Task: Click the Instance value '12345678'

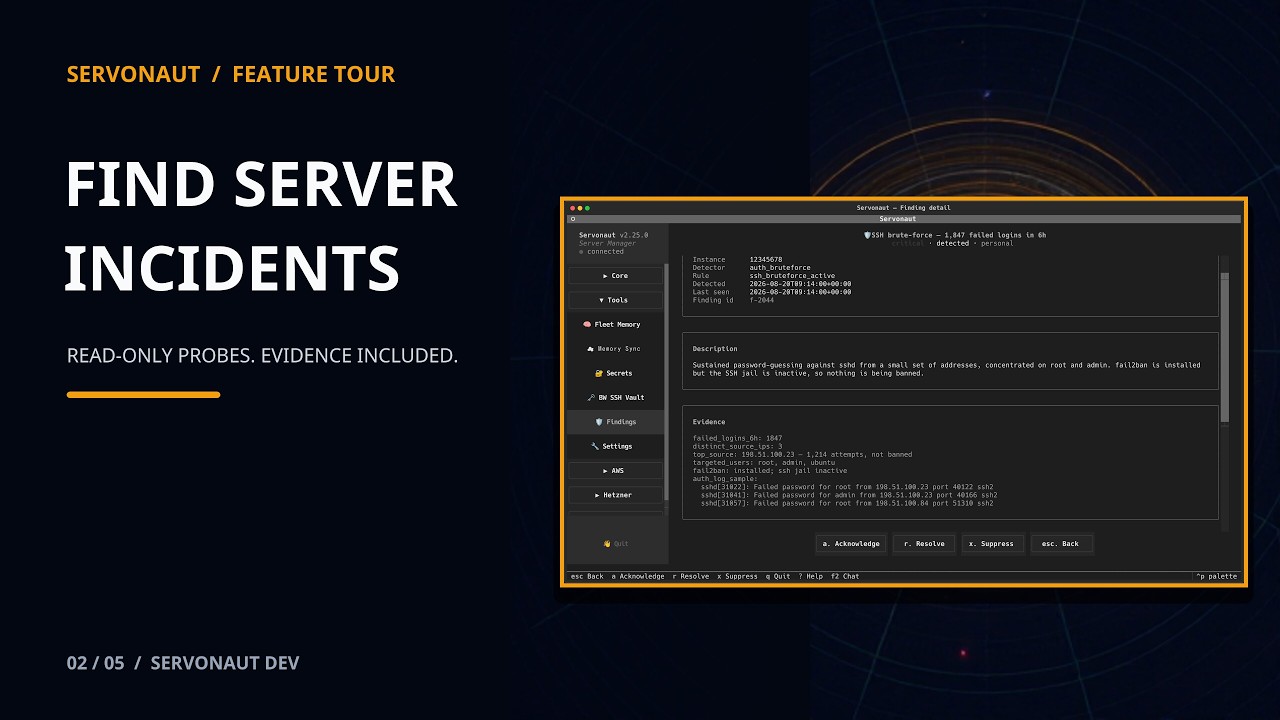Action: point(766,260)
